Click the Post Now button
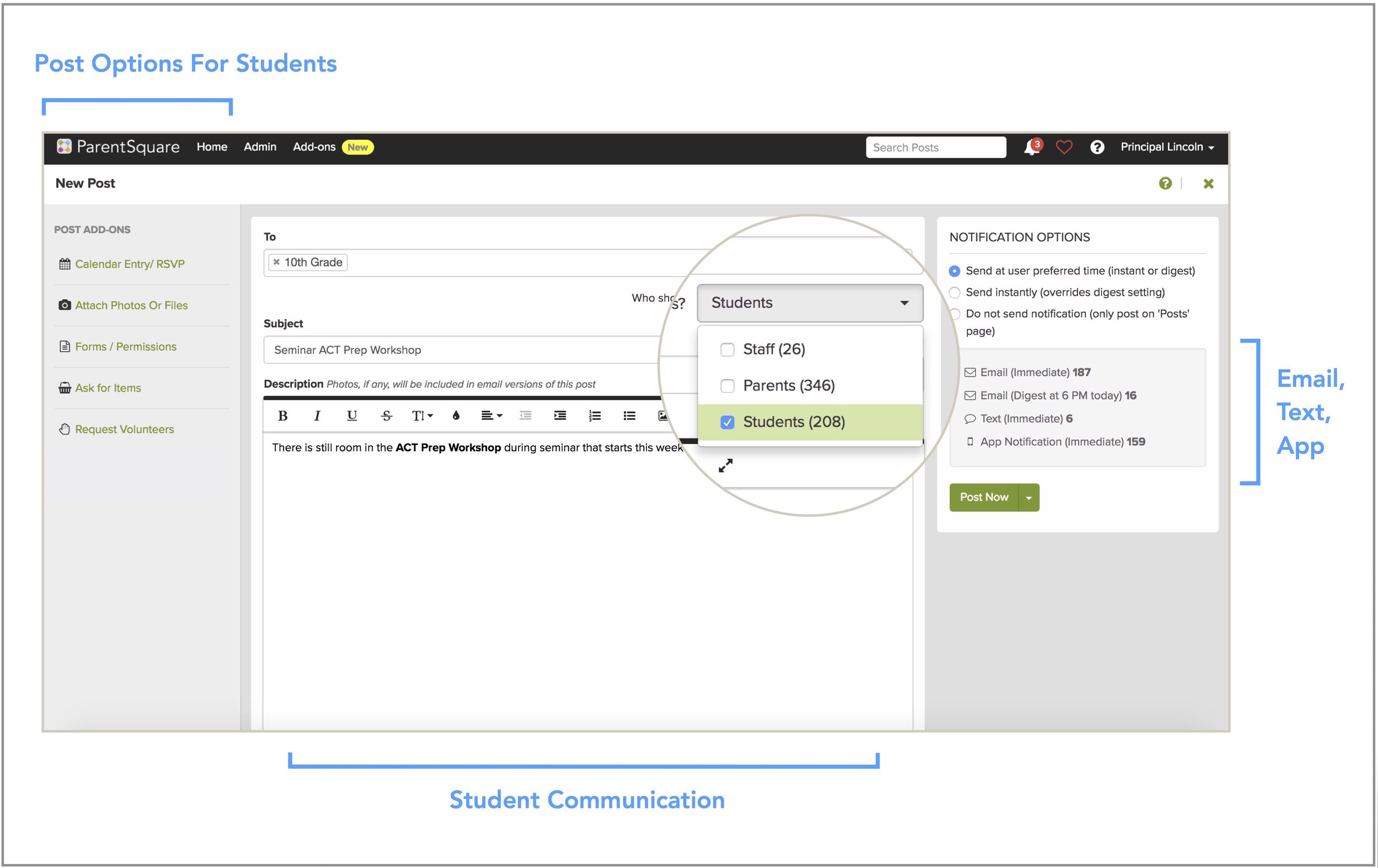Screen dimensions: 1378x868 point(984,497)
